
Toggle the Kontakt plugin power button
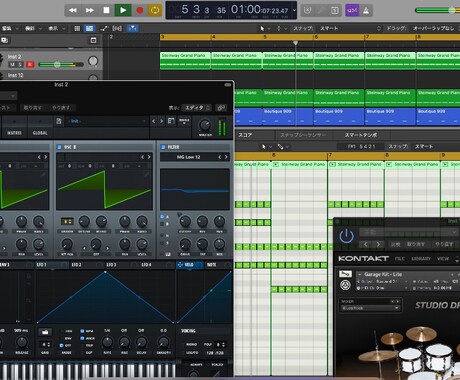[x=346, y=236]
